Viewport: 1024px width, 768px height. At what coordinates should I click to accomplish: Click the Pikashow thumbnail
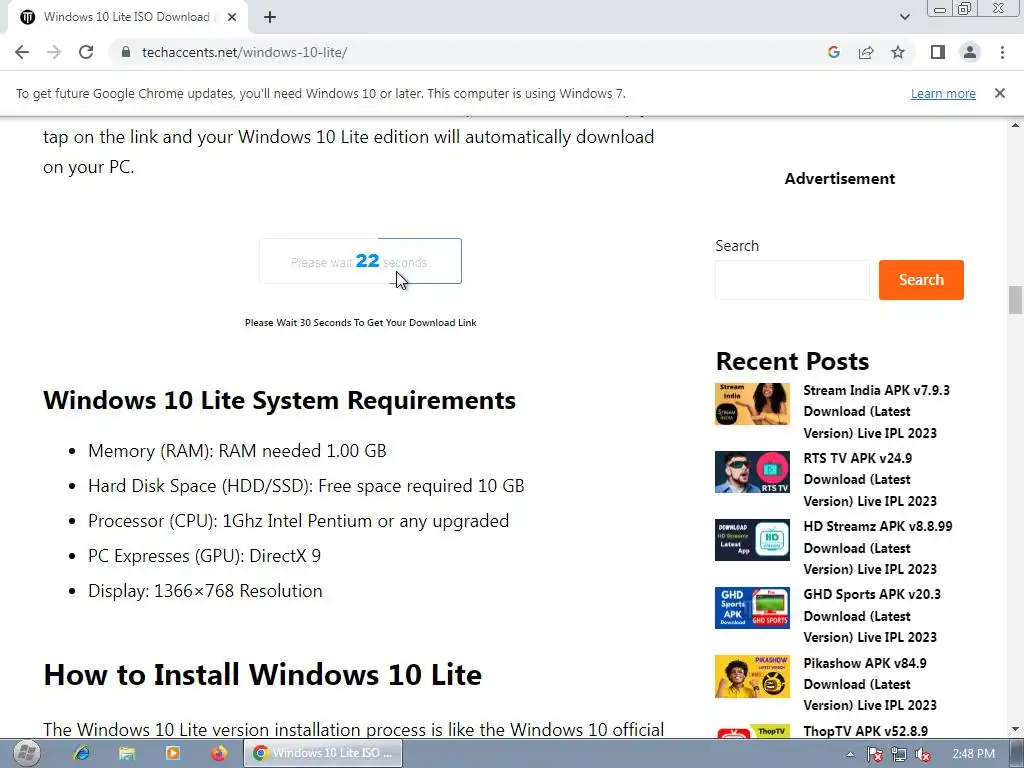[x=752, y=676]
